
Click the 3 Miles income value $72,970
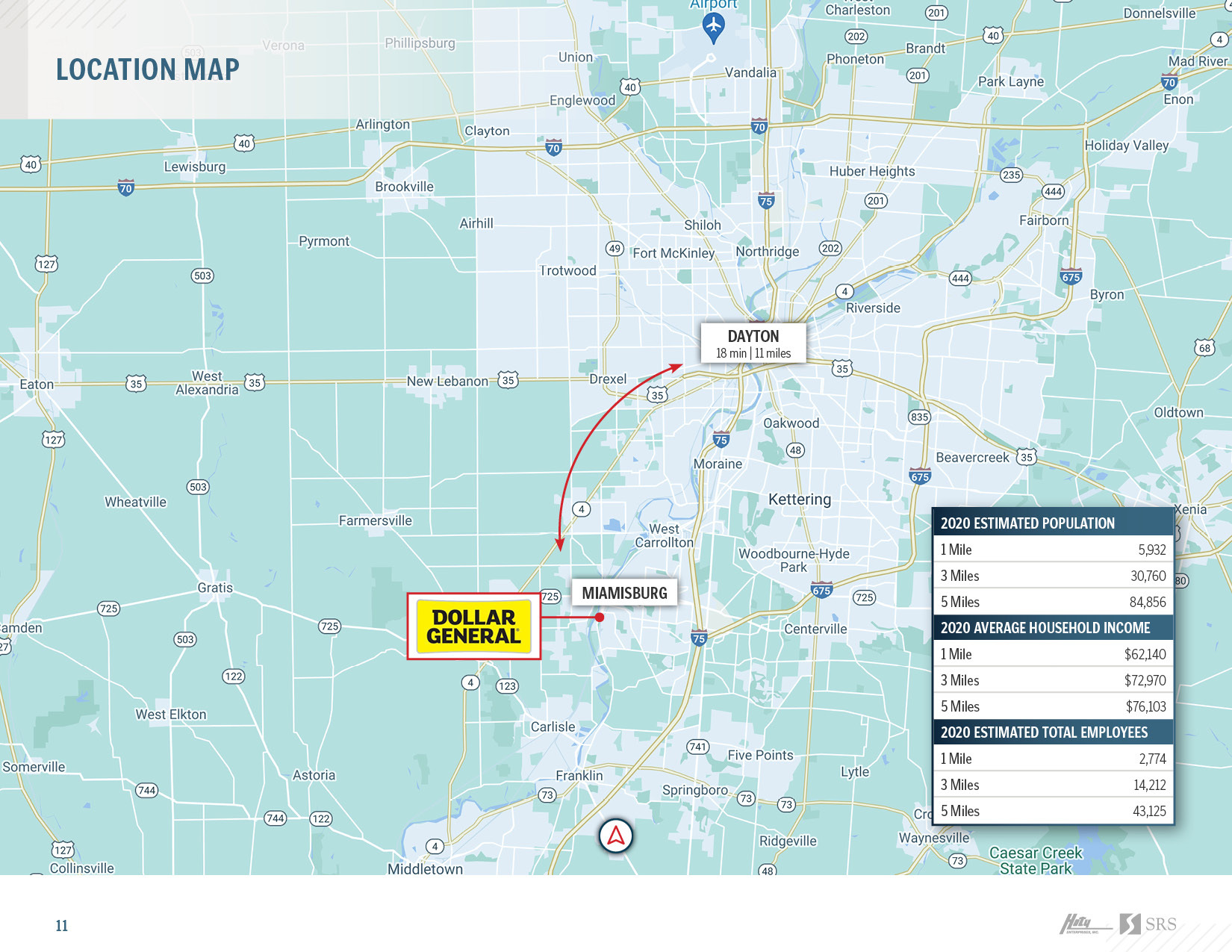coord(1145,680)
